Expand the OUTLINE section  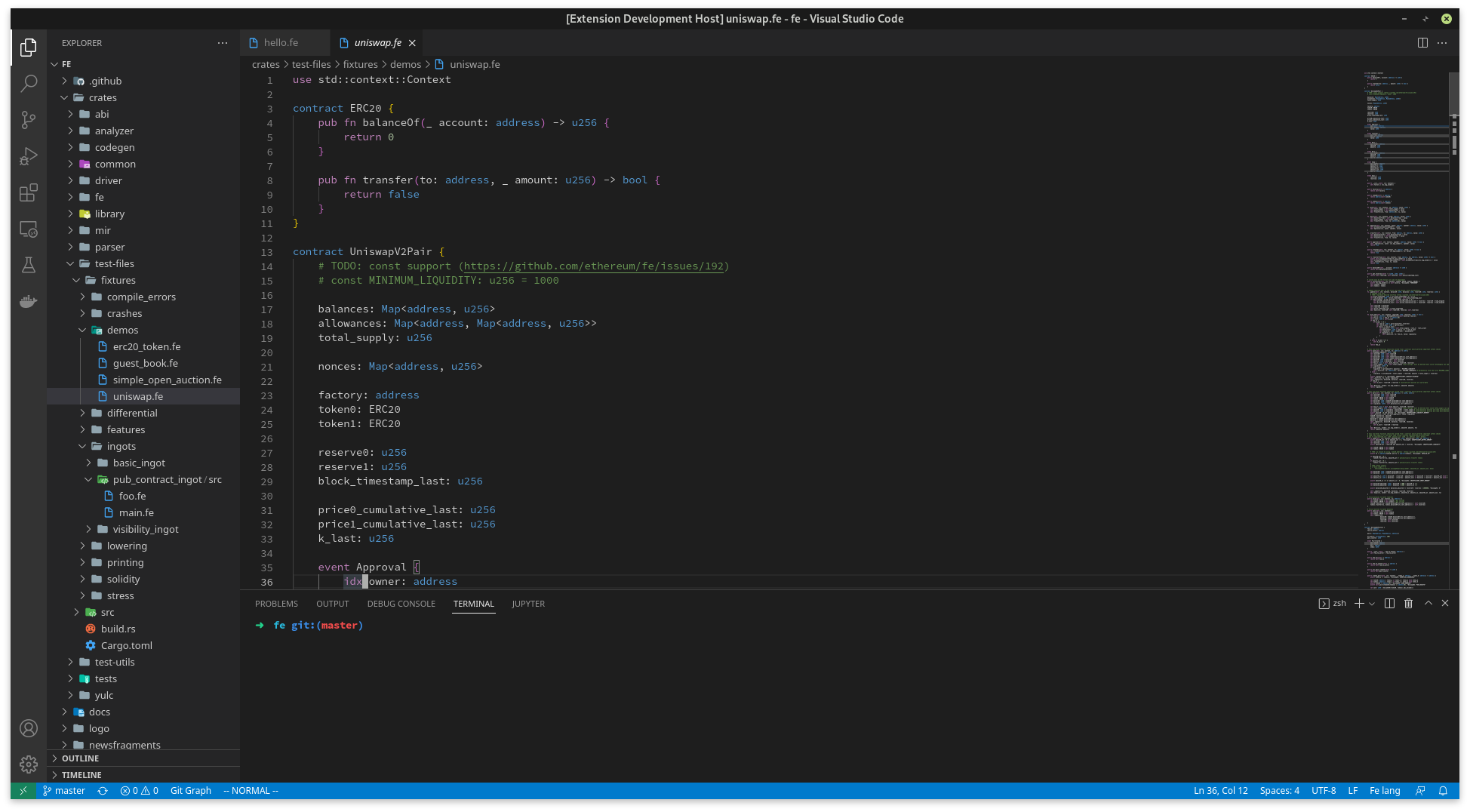click(x=143, y=758)
